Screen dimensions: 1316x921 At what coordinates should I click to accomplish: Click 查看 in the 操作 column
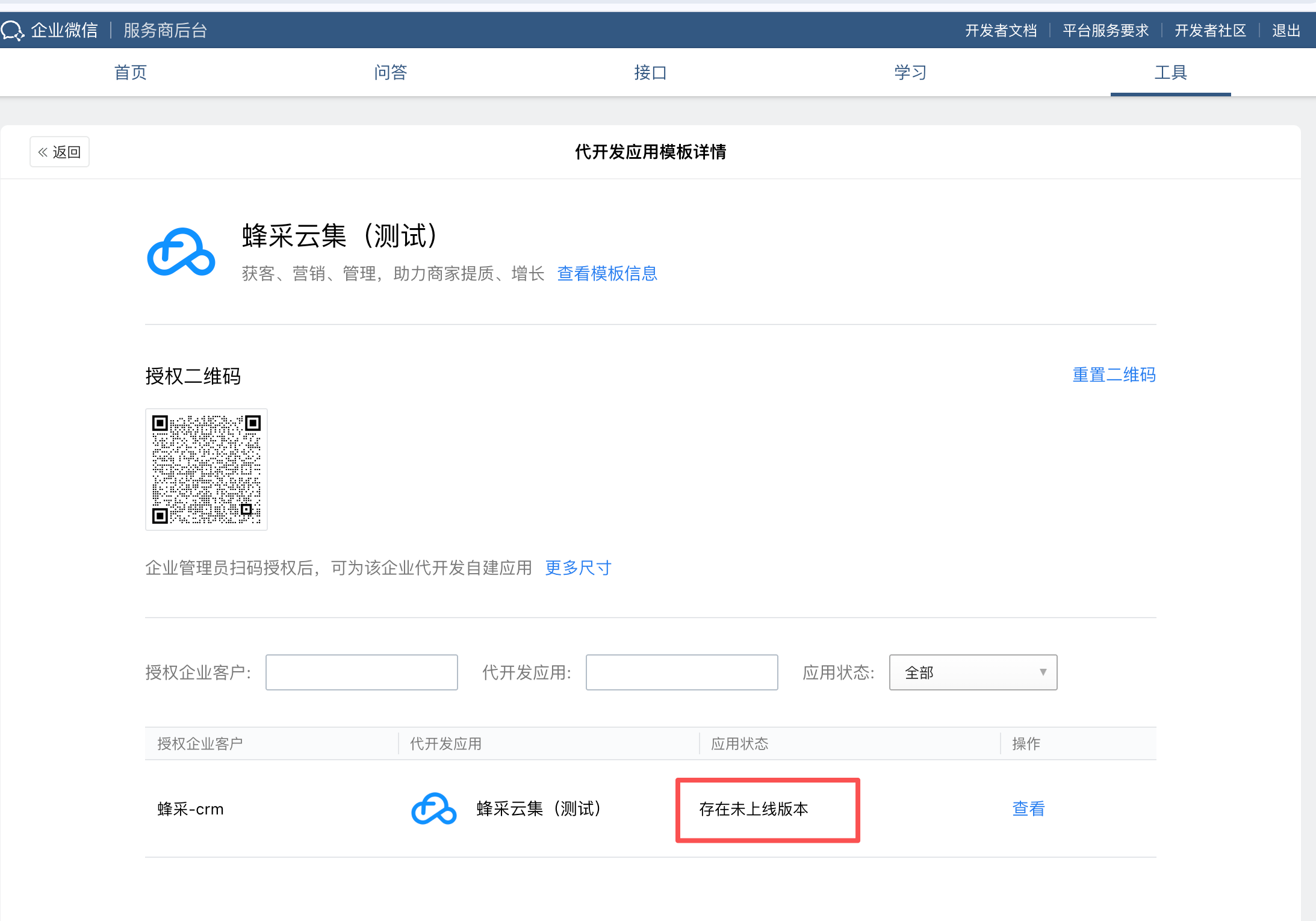[x=1028, y=808]
